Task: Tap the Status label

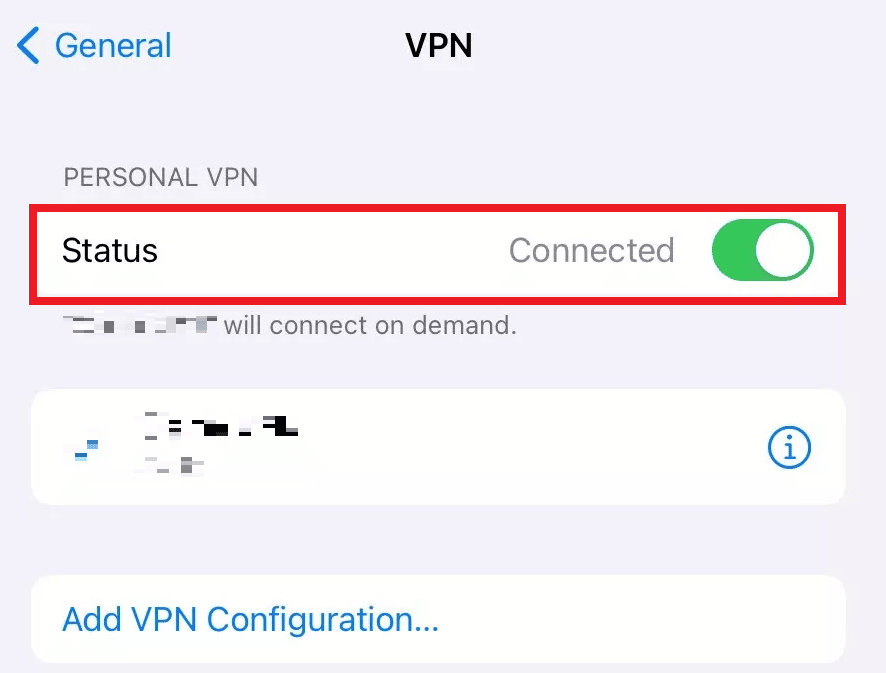Action: click(x=110, y=250)
